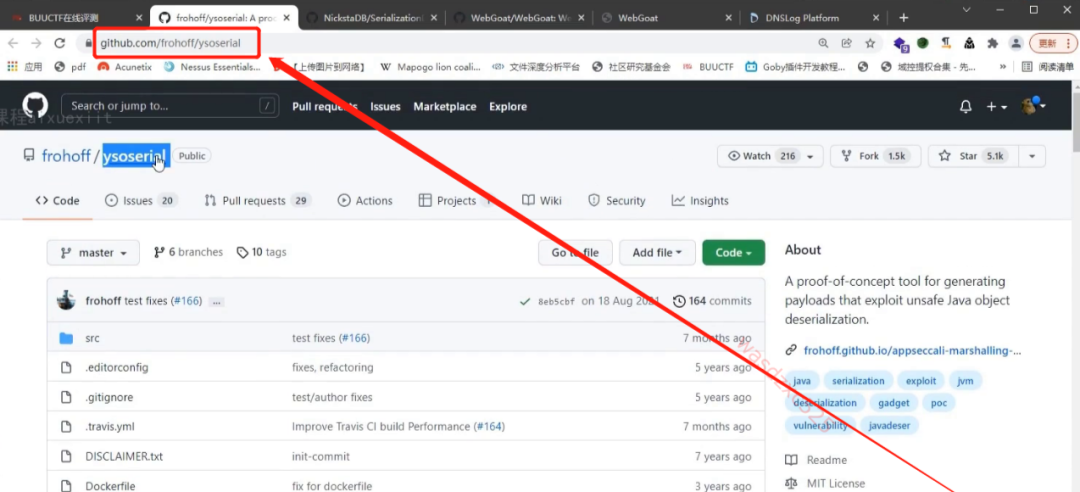1080x492 pixels.
Task: Open the apps grid icon in bookmarks bar
Action: (x=12, y=67)
